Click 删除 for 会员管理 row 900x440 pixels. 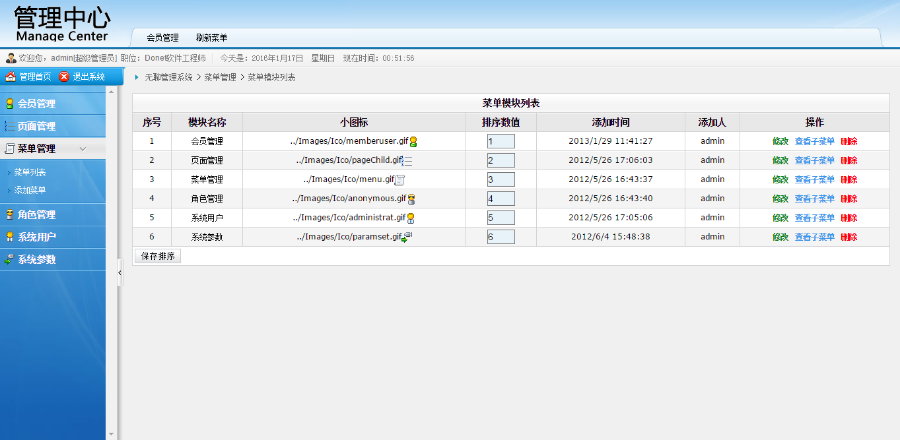[x=849, y=141]
